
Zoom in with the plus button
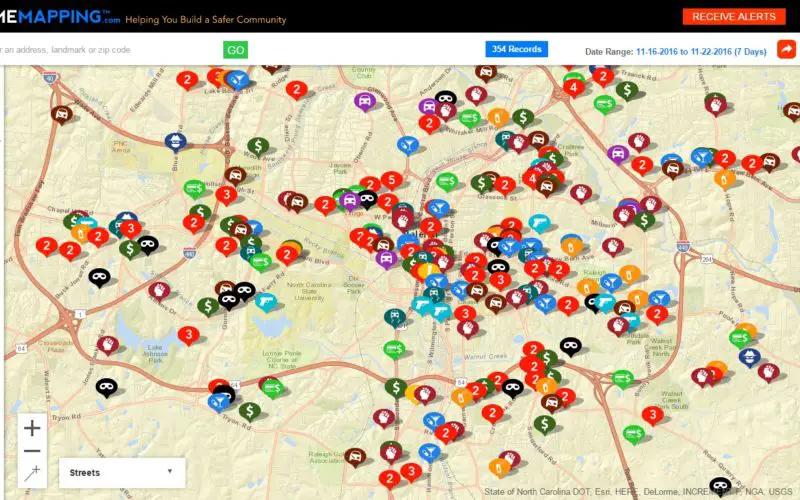coord(32,428)
